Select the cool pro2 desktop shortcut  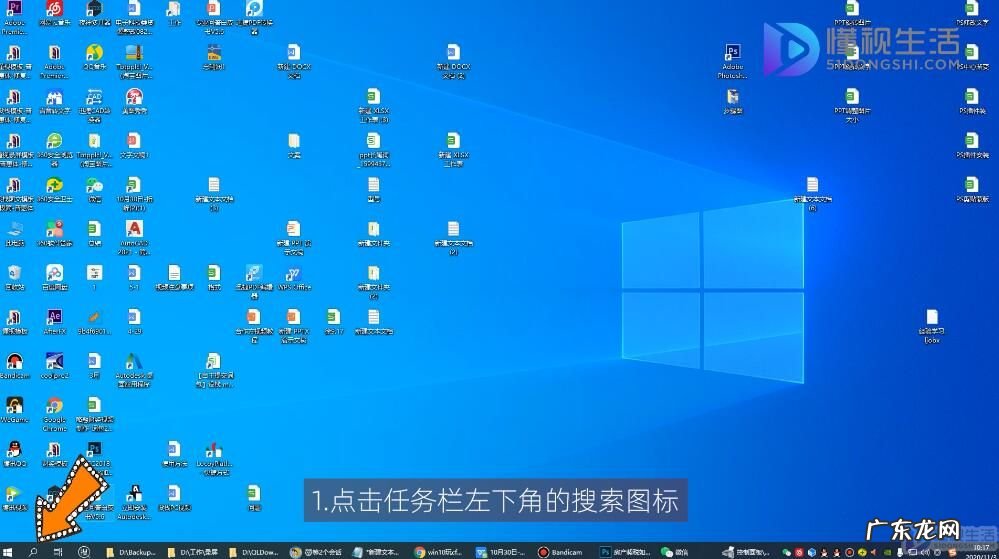pos(54,367)
